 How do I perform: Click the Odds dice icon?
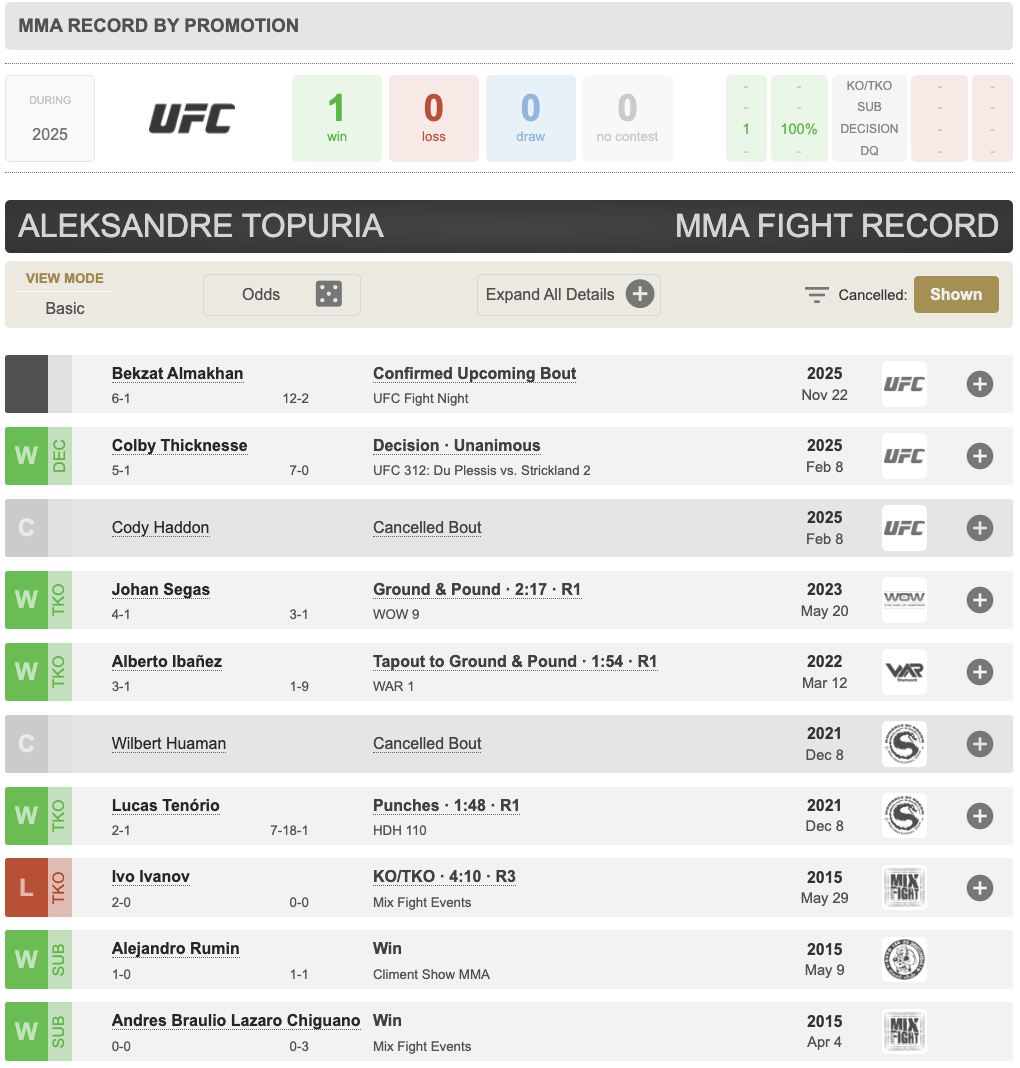point(328,294)
